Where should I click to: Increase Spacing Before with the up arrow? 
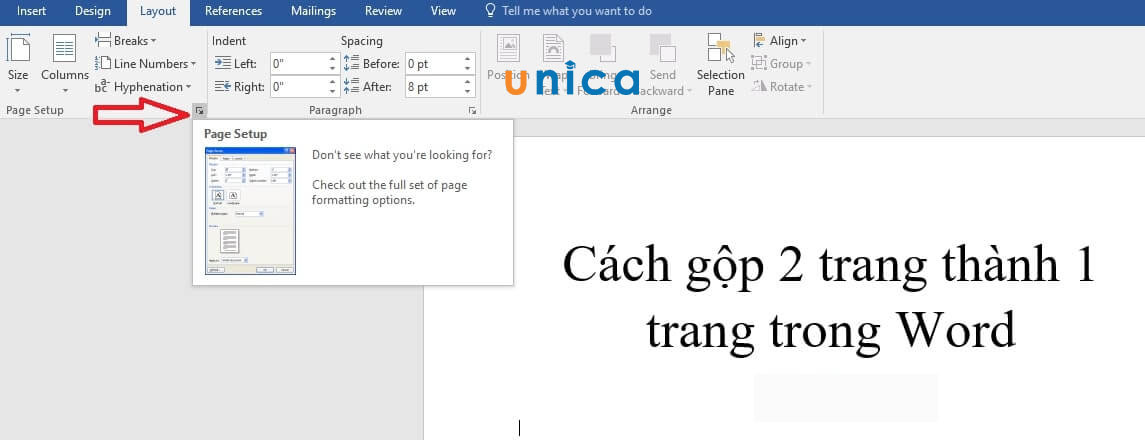click(x=467, y=59)
